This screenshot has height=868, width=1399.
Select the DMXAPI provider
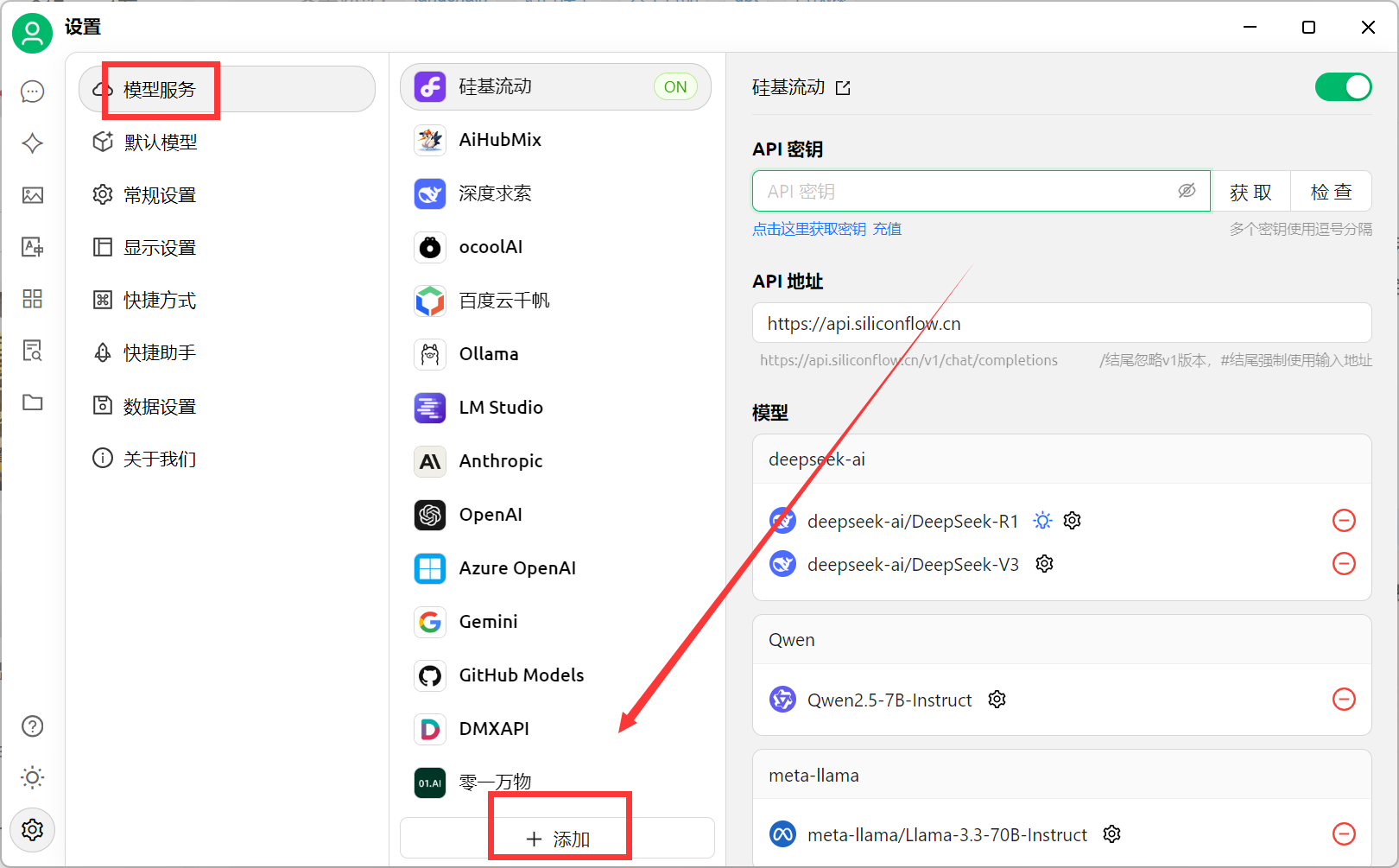tap(555, 729)
